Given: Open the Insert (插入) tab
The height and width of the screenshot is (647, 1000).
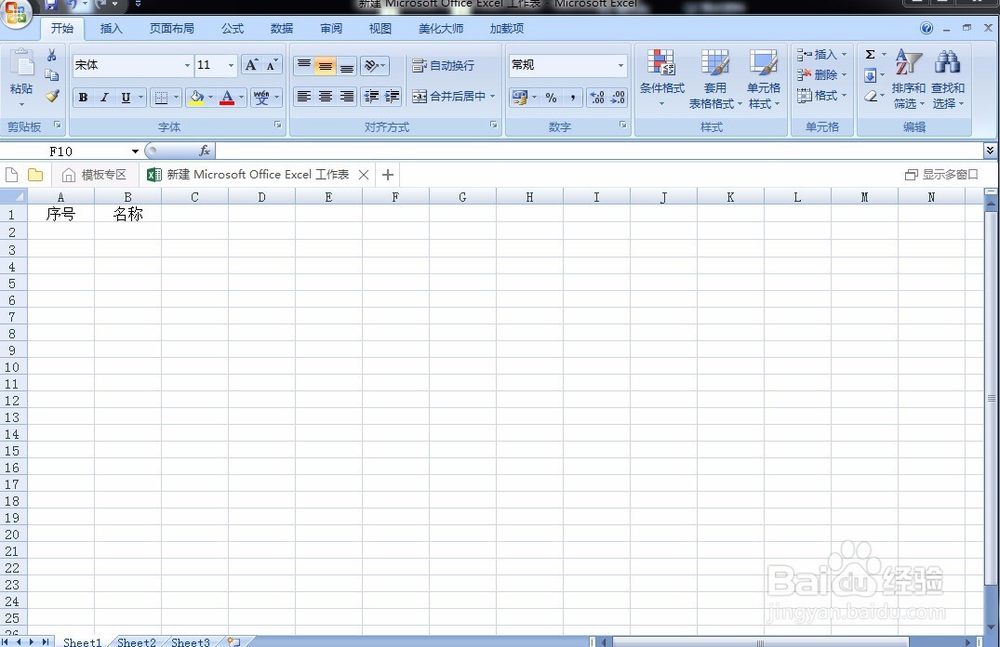Looking at the screenshot, I should pyautogui.click(x=110, y=29).
